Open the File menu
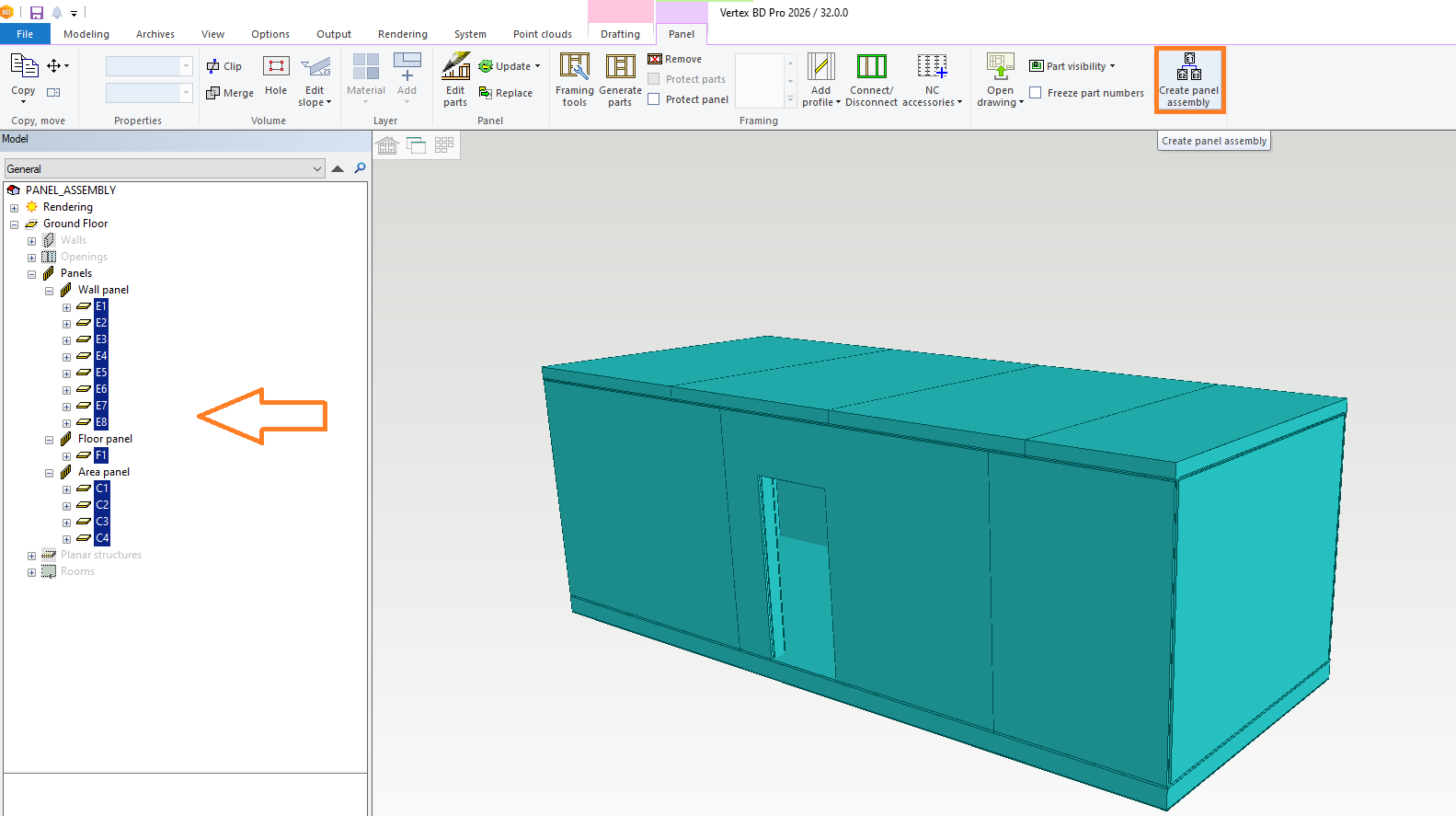 25,34
